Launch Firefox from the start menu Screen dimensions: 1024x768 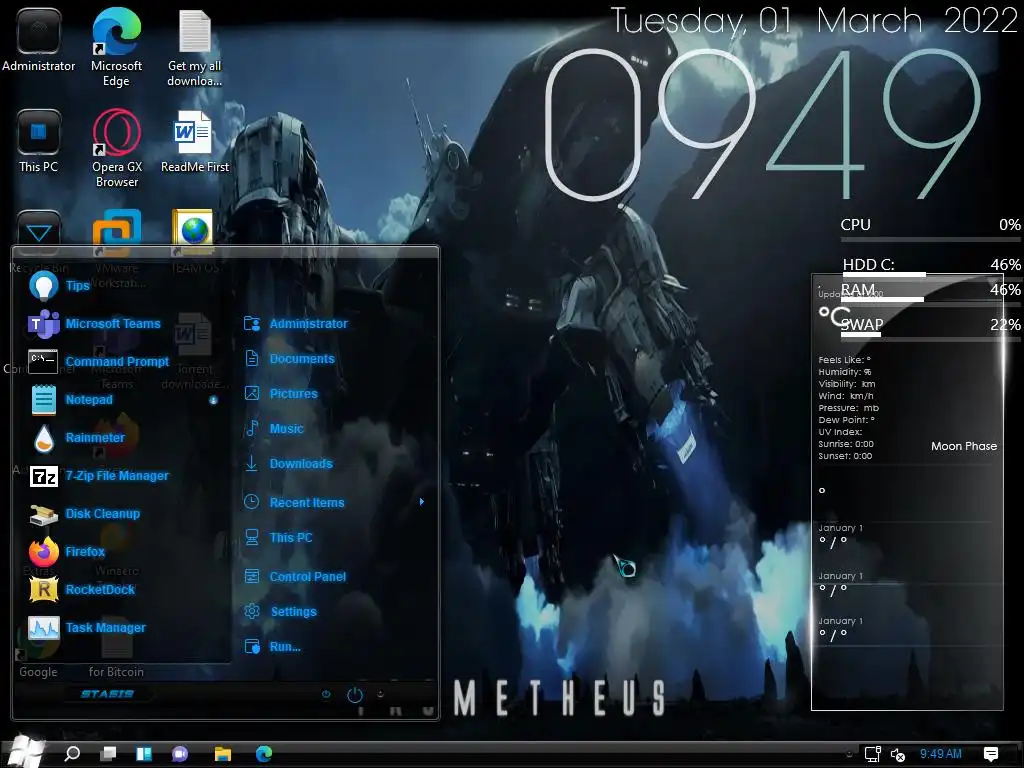[x=67, y=552]
